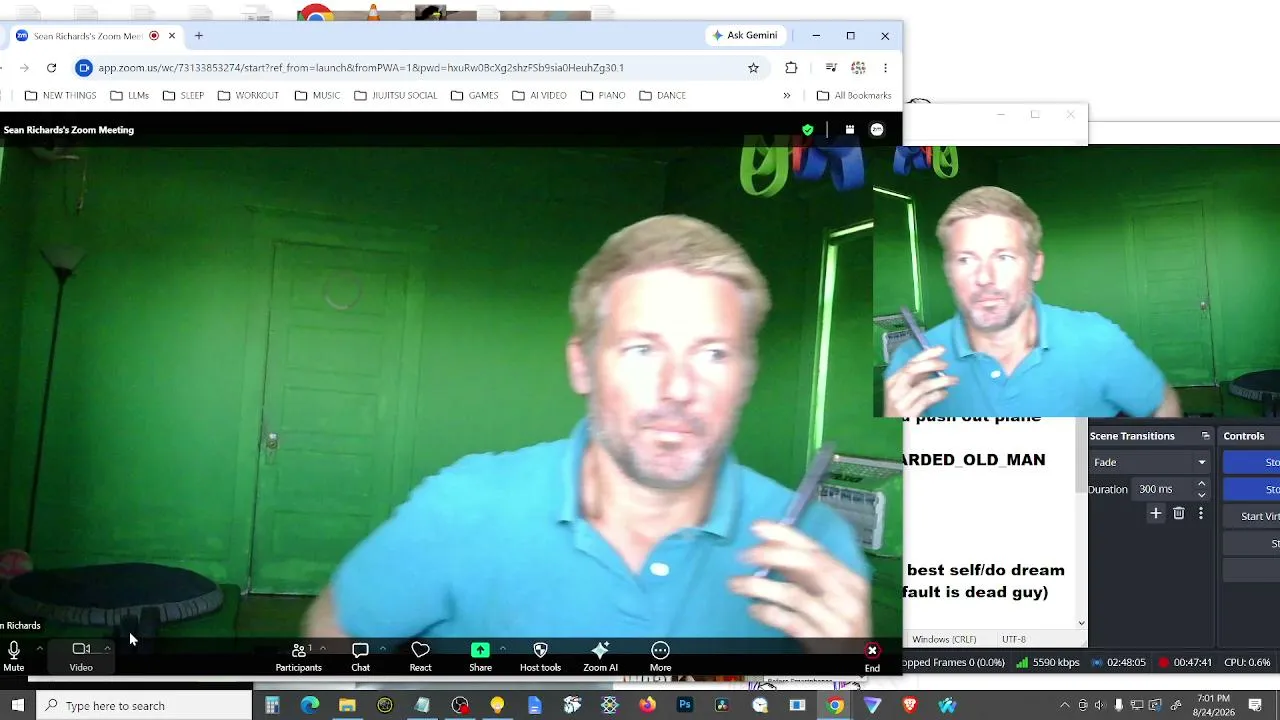Viewport: 1280px width, 720px height.
Task: Click the Notepad scroll down arrow
Action: click(1081, 623)
